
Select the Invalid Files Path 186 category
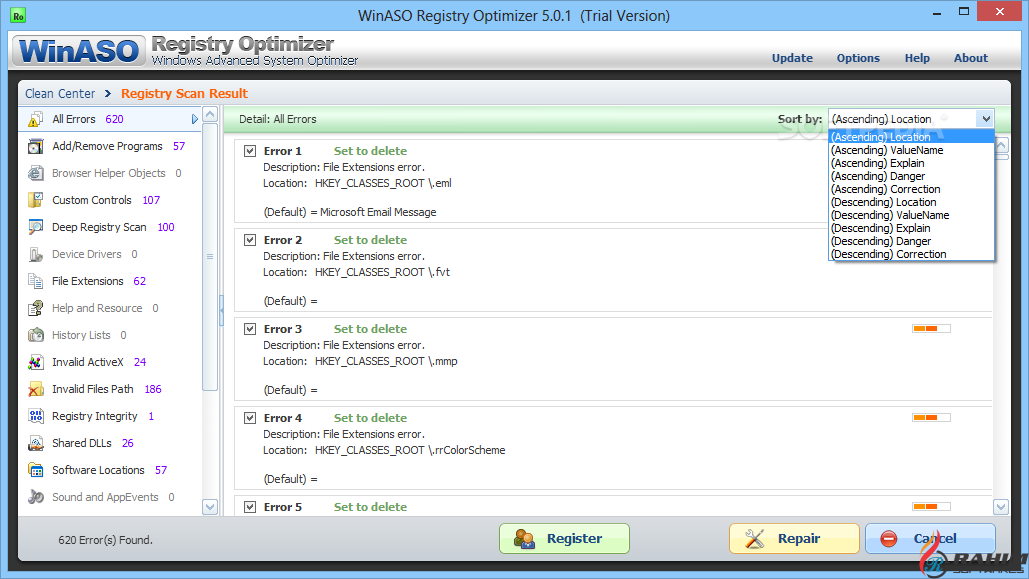tap(110, 389)
